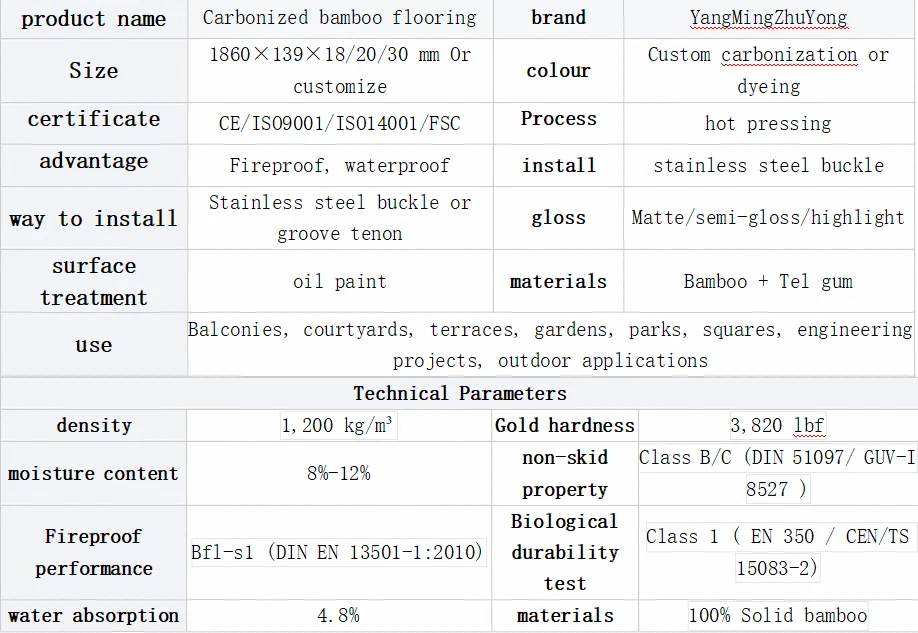Select the 1,200 kg/m³ density value

338,425
